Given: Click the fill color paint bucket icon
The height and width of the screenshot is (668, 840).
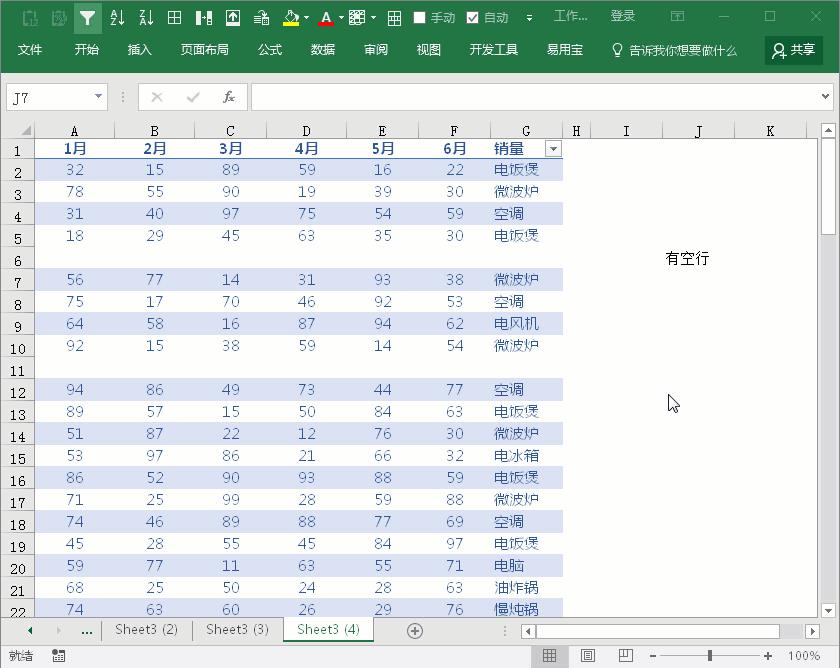Looking at the screenshot, I should click(x=290, y=18).
